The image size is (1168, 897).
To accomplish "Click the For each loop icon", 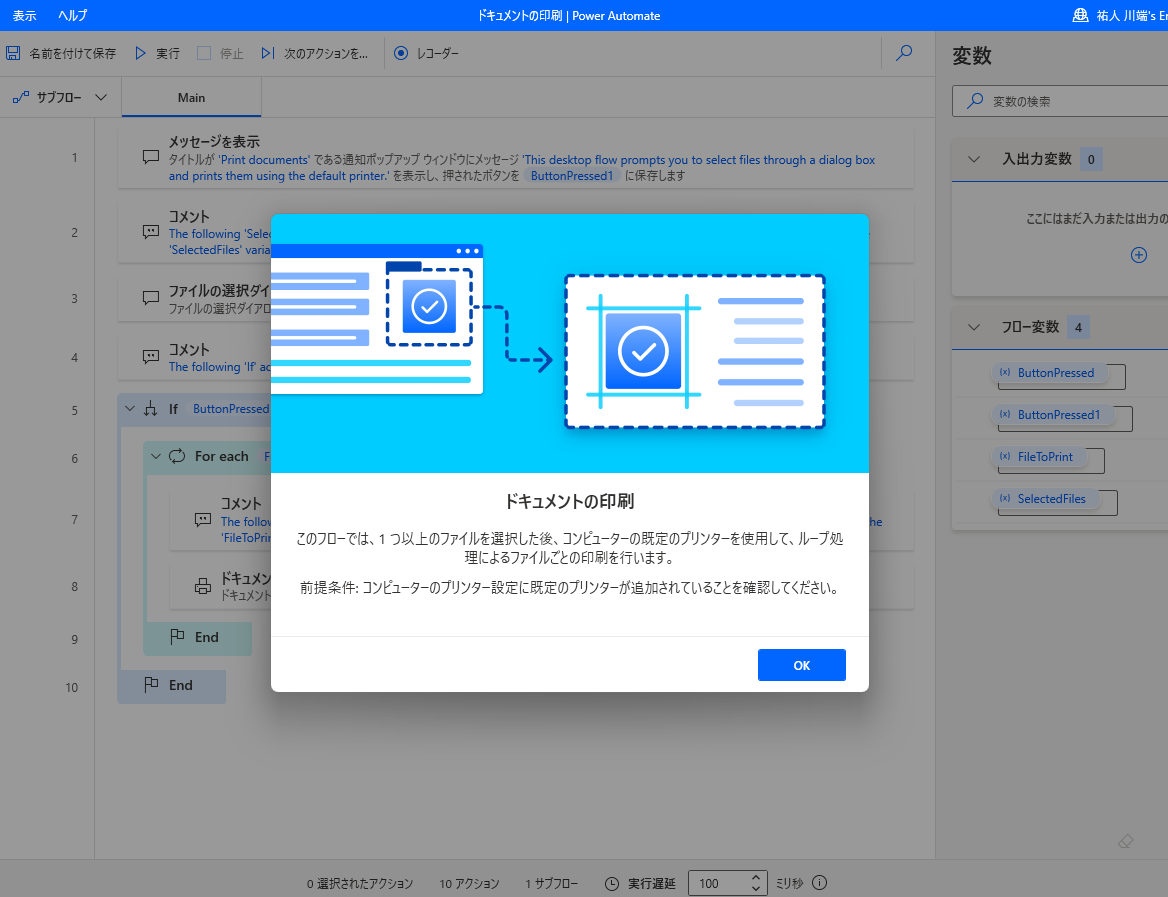I will click(x=177, y=456).
